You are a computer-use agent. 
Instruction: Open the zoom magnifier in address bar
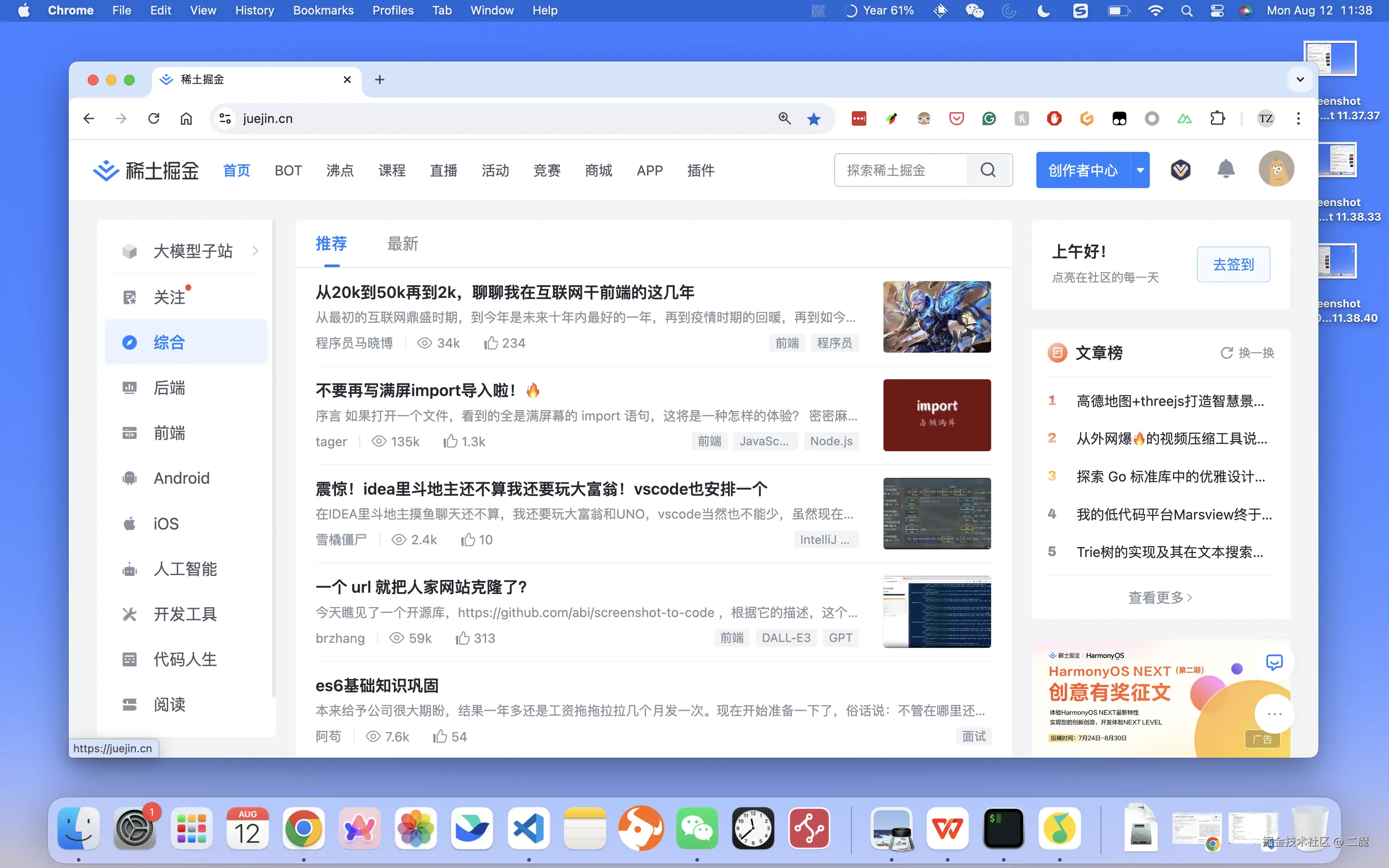tap(784, 118)
